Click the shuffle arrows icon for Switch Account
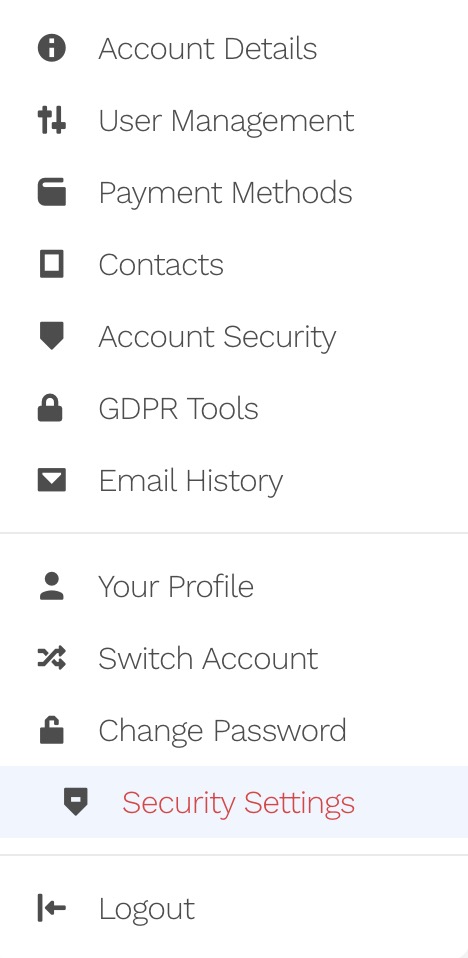This screenshot has width=468, height=958. point(51,658)
